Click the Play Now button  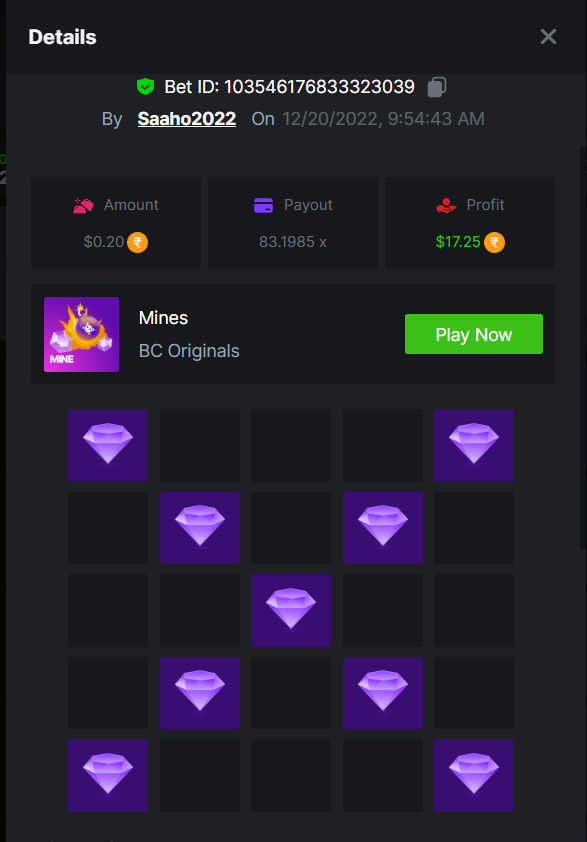474,334
